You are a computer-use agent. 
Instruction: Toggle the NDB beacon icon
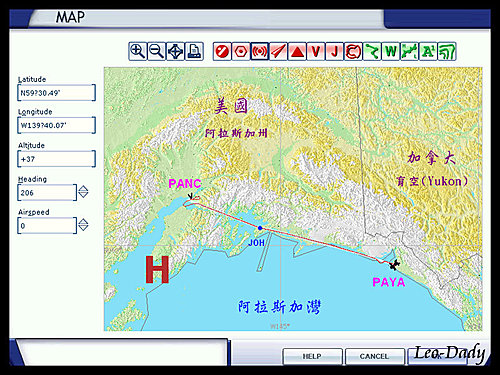coord(259,51)
